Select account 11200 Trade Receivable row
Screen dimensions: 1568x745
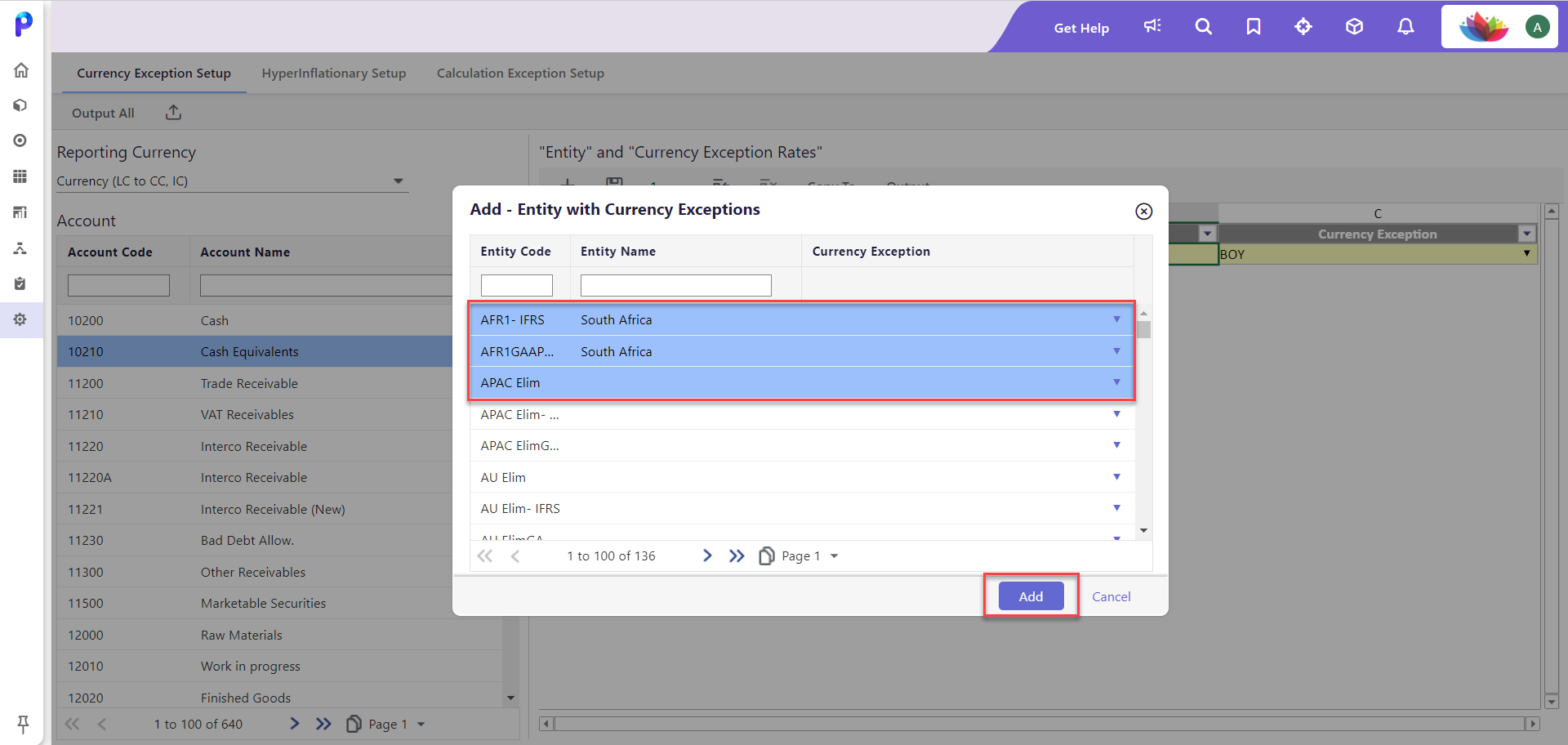click(x=255, y=383)
